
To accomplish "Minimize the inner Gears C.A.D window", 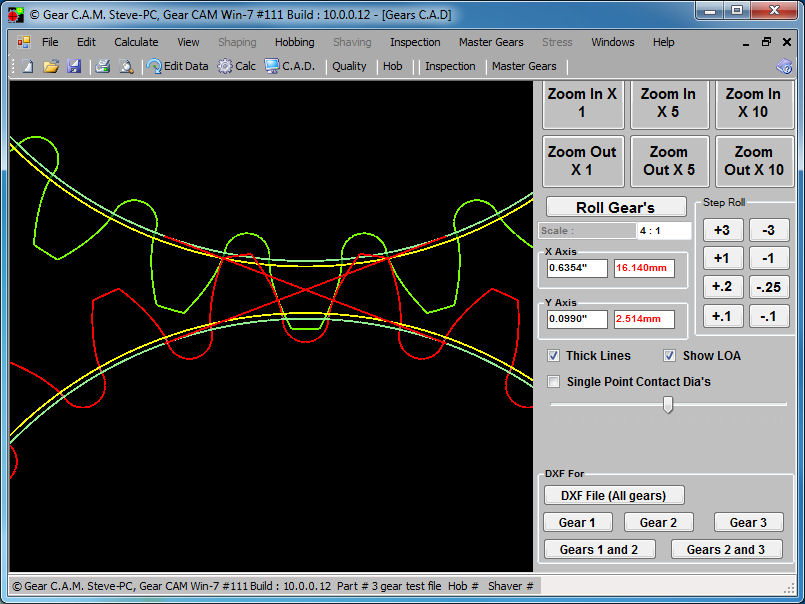I will pyautogui.click(x=746, y=43).
